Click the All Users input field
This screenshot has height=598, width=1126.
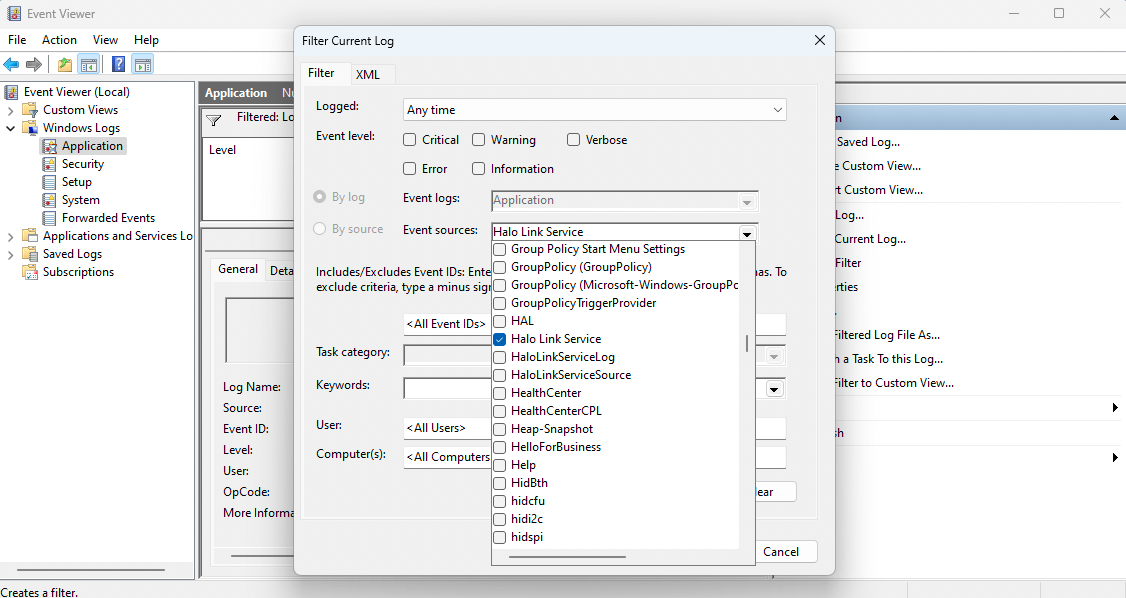447,428
